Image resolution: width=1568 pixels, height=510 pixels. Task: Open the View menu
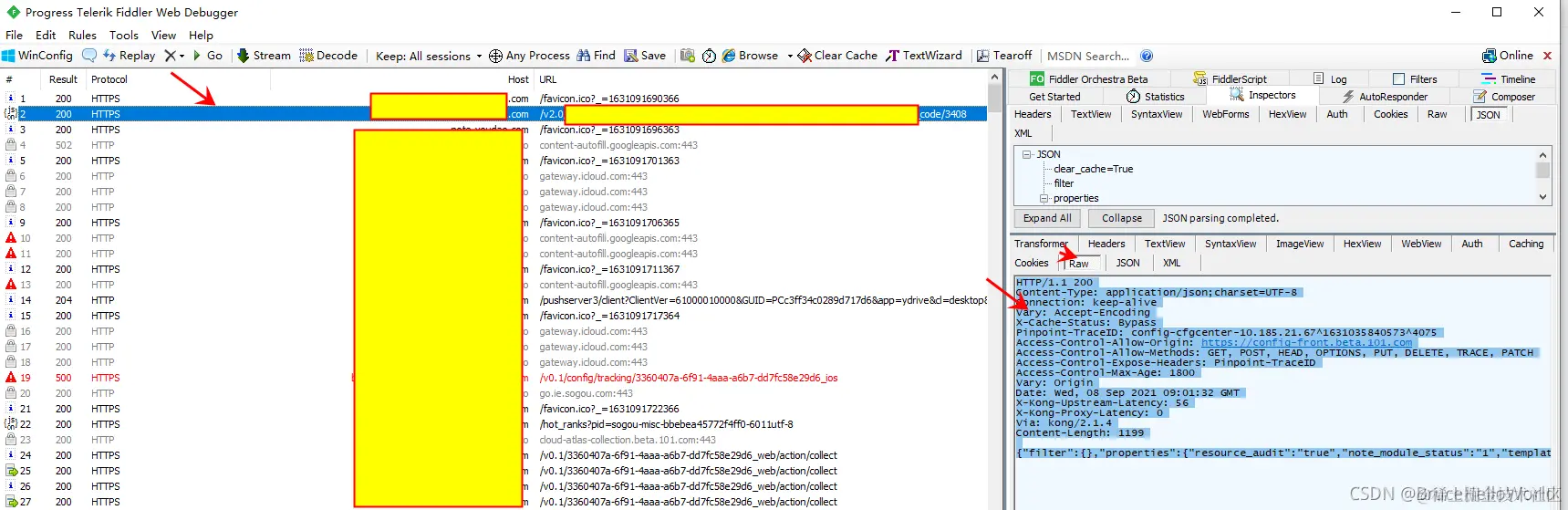click(x=163, y=36)
